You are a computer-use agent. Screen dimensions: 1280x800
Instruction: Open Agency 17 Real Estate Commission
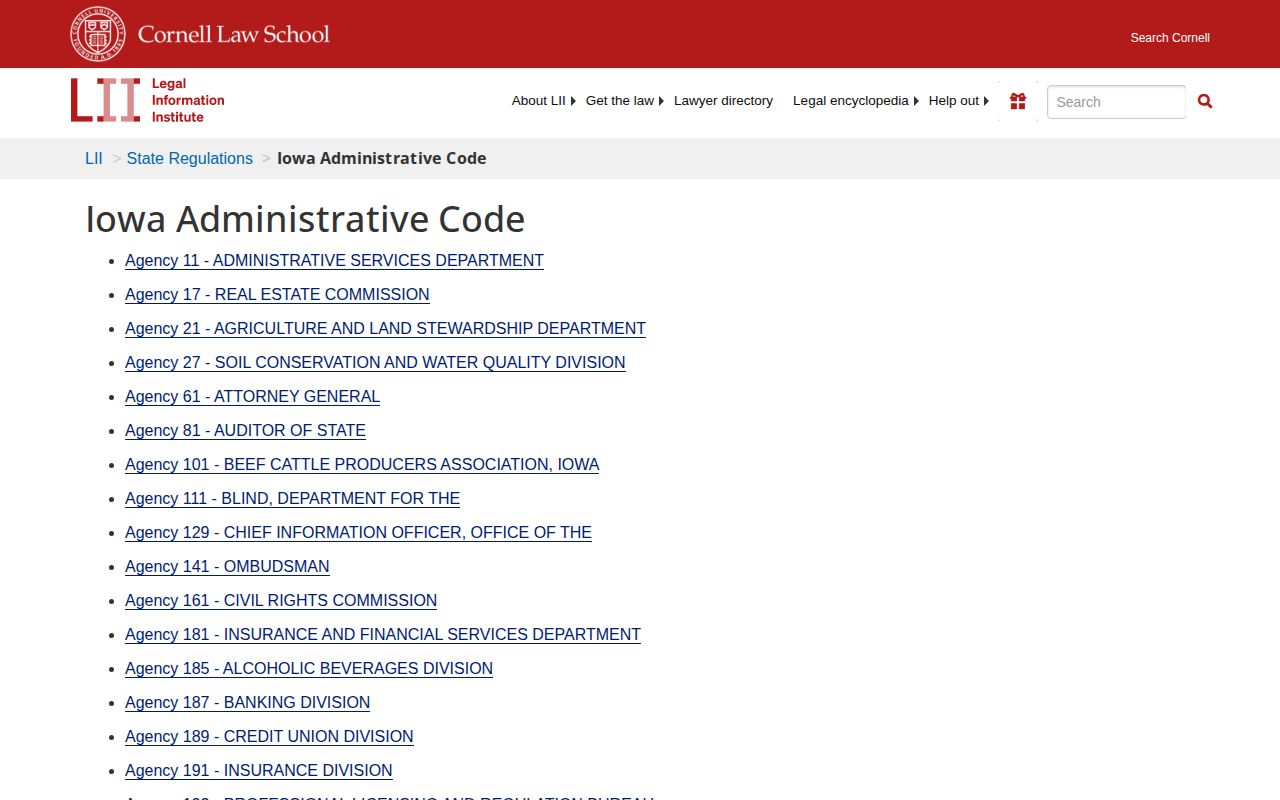click(277, 295)
